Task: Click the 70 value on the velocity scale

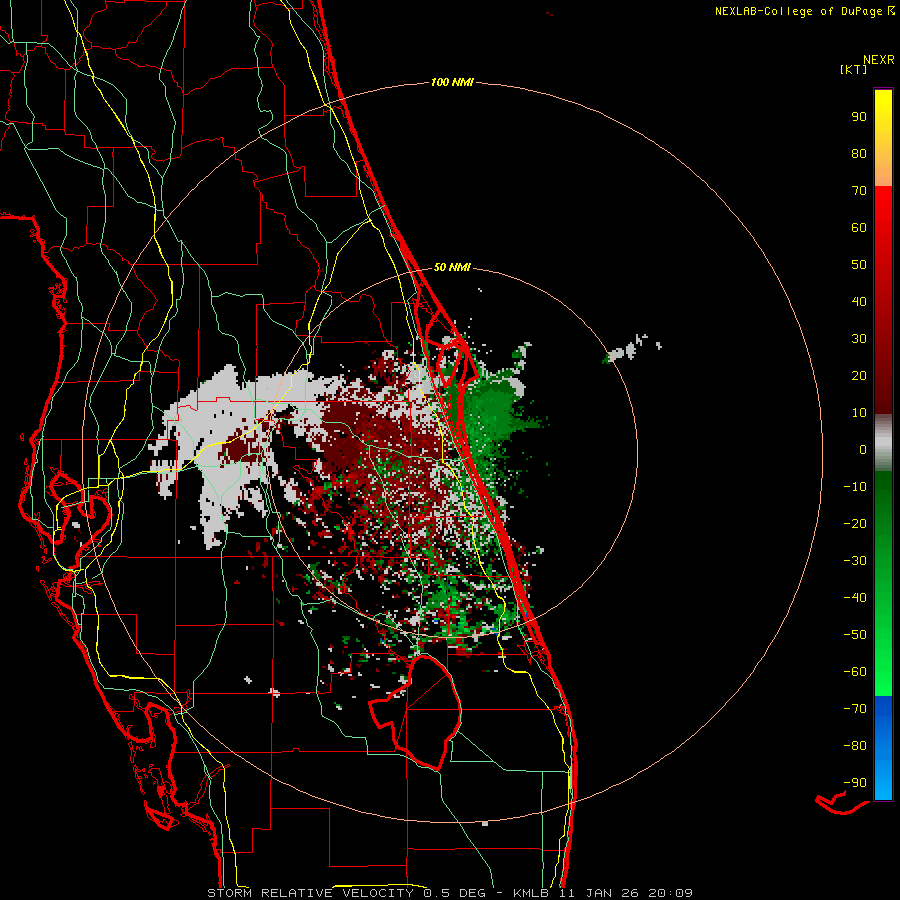Action: coord(859,191)
